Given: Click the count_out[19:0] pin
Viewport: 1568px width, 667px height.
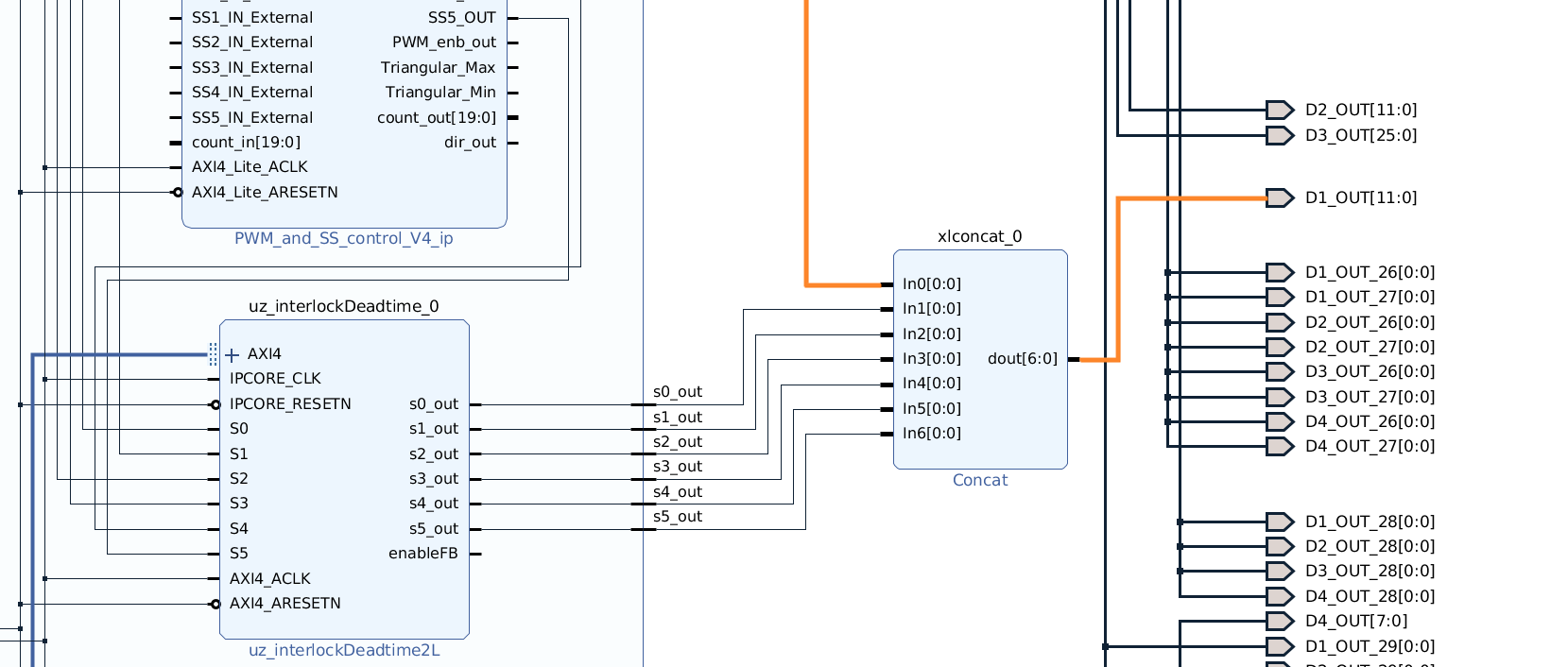Looking at the screenshot, I should pyautogui.click(x=512, y=118).
